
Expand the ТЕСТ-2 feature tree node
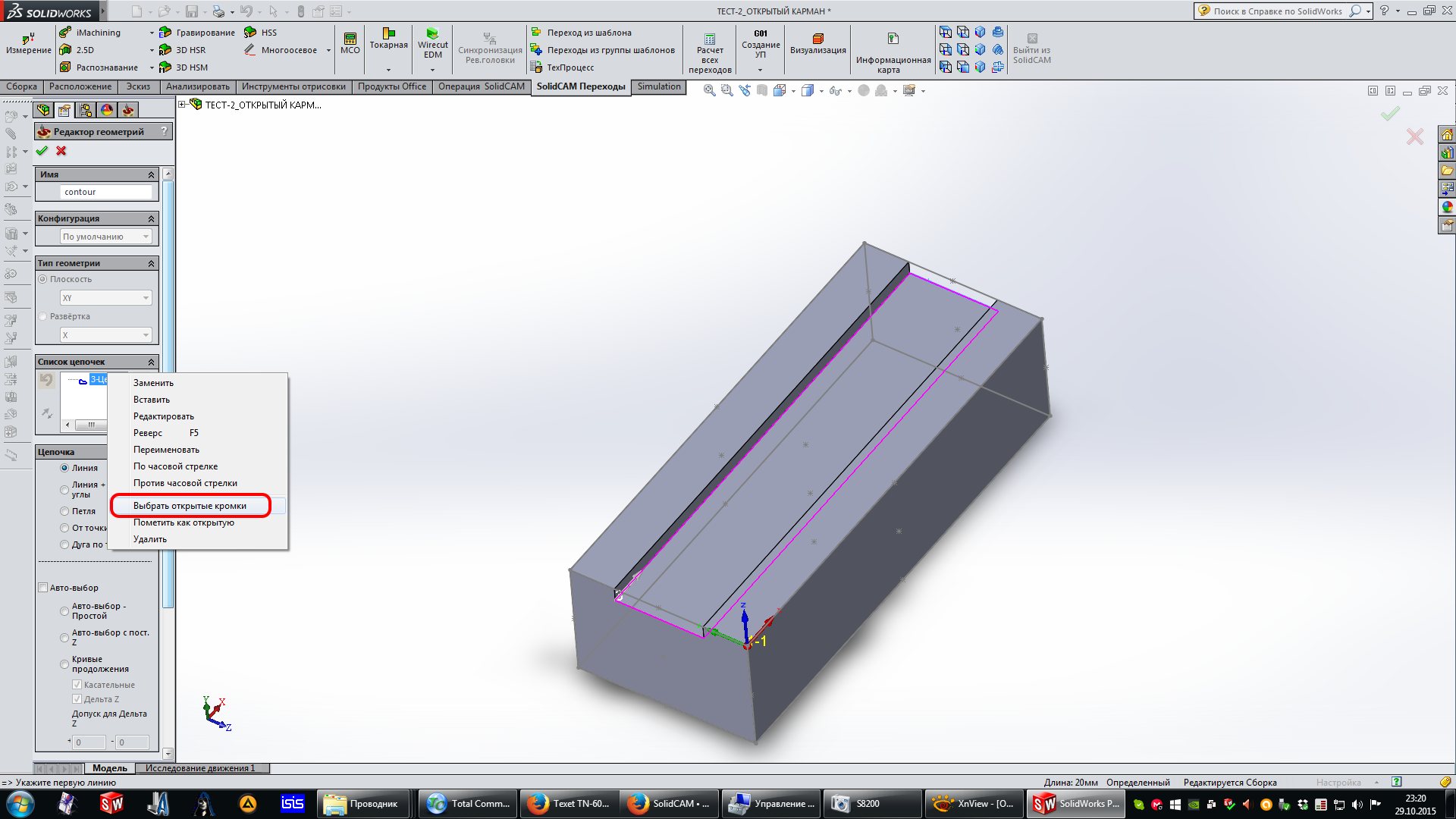click(182, 105)
